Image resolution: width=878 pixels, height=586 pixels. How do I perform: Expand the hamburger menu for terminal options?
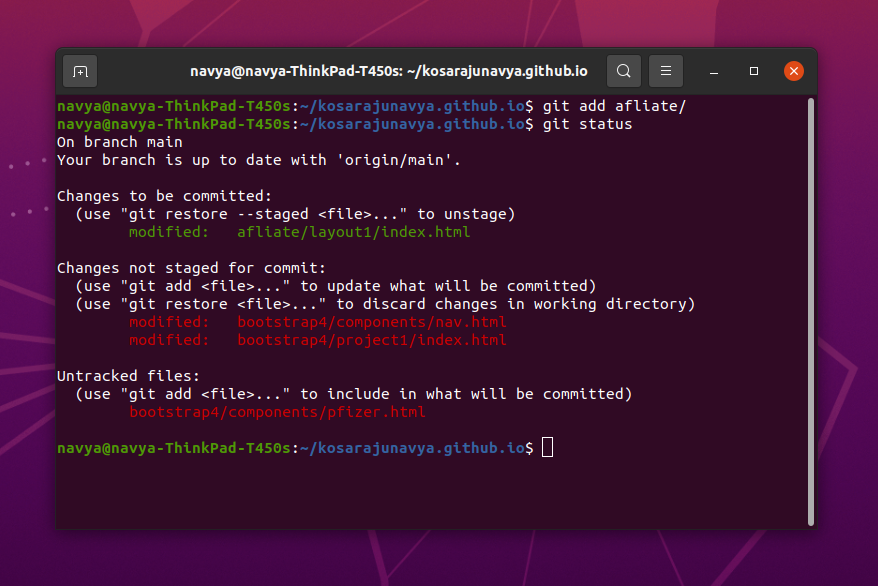(x=665, y=70)
